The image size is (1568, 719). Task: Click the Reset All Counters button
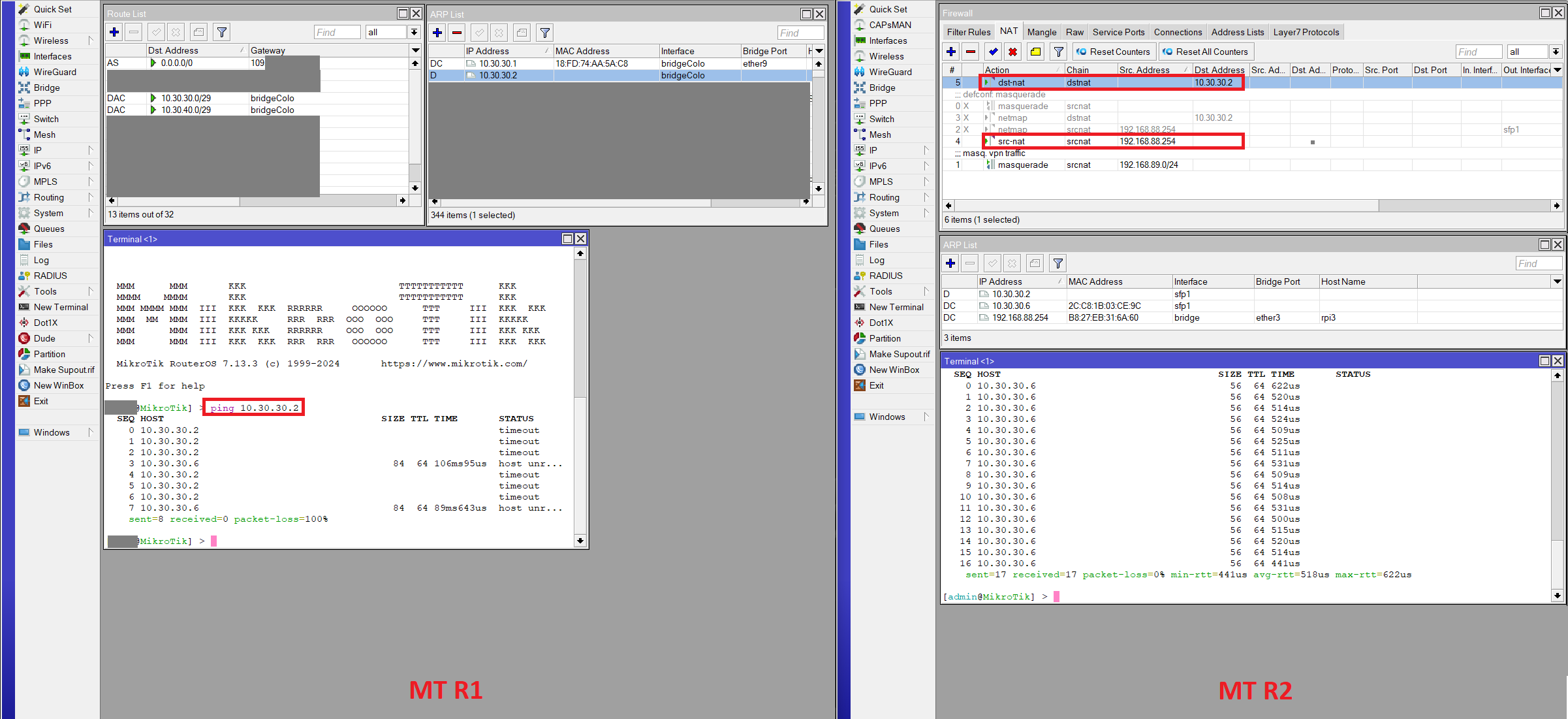pyautogui.click(x=1206, y=52)
